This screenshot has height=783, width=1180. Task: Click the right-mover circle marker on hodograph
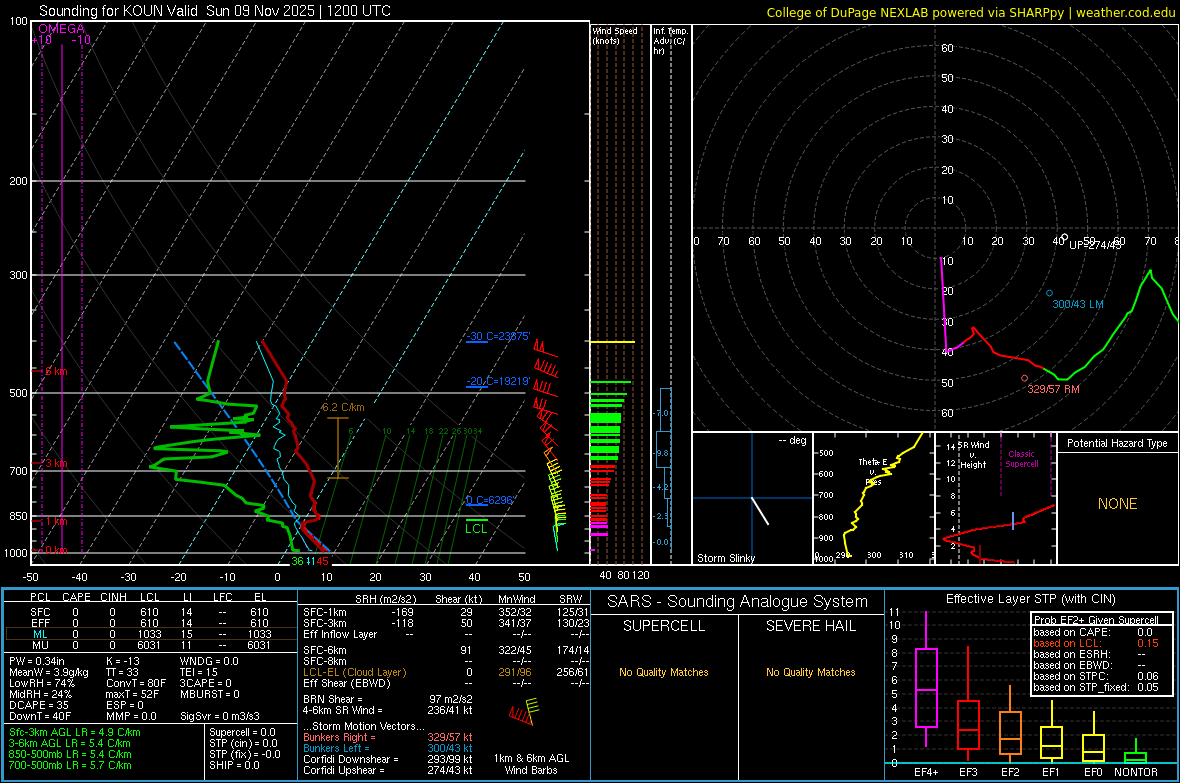tap(1024, 379)
